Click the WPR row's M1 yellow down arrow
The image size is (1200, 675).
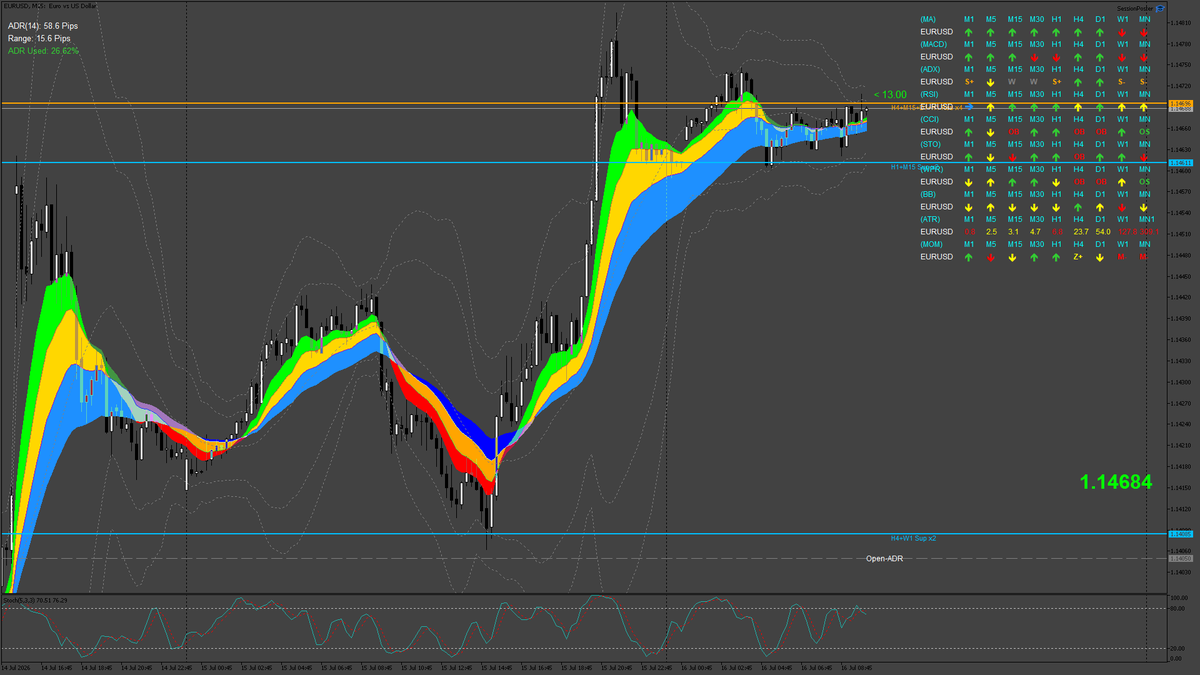[x=969, y=182]
